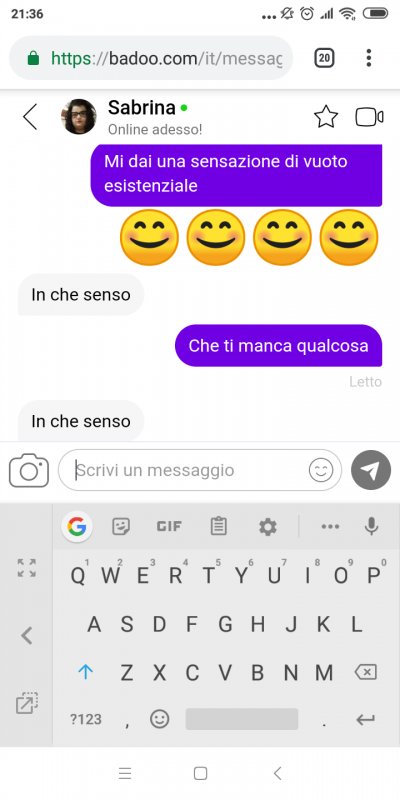This screenshot has height=800, width=400.
Task: Switch keyboard to ?123 symbols layout
Action: click(86, 719)
